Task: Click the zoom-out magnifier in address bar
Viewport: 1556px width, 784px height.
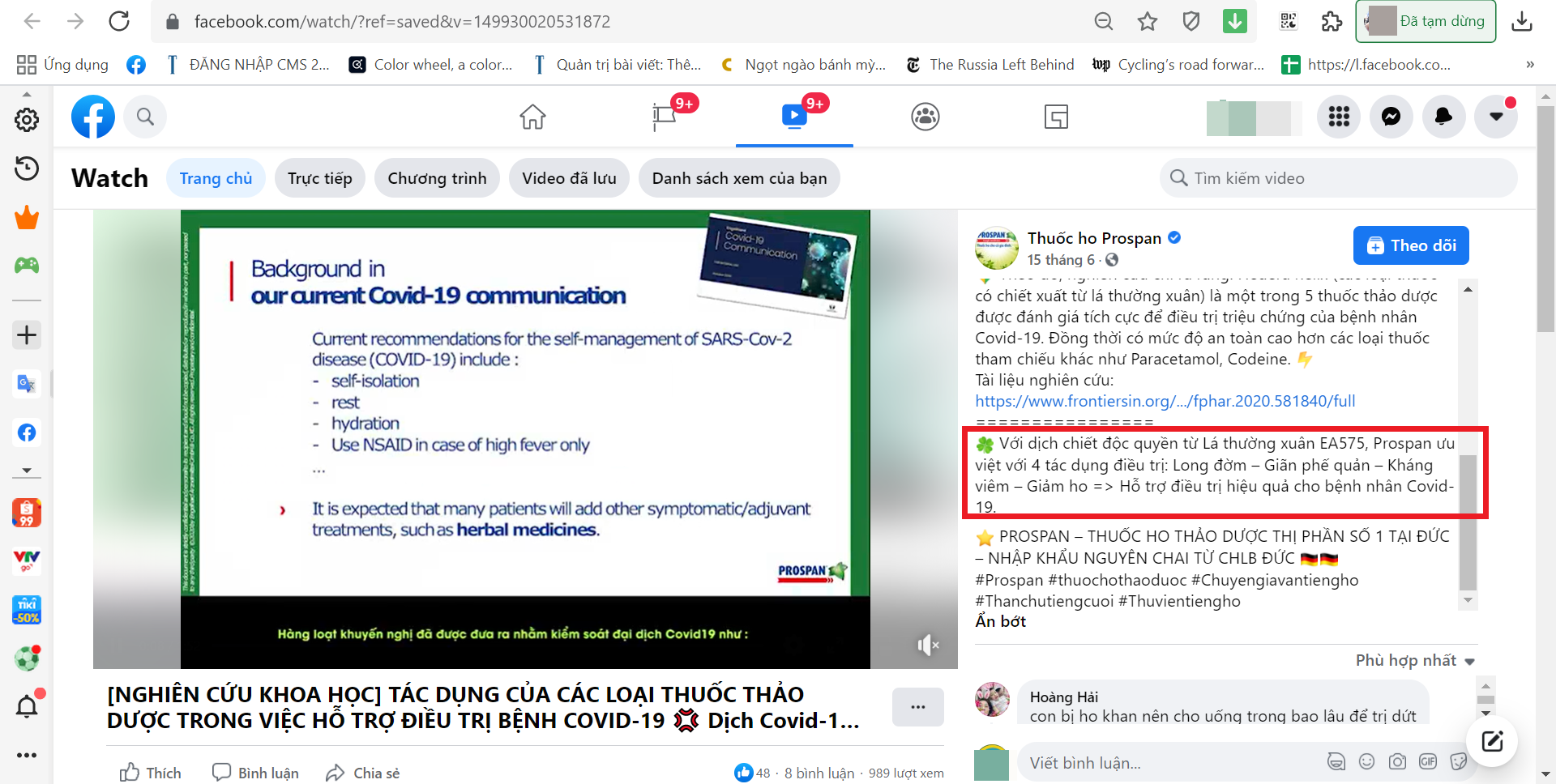Action: pos(1104,21)
